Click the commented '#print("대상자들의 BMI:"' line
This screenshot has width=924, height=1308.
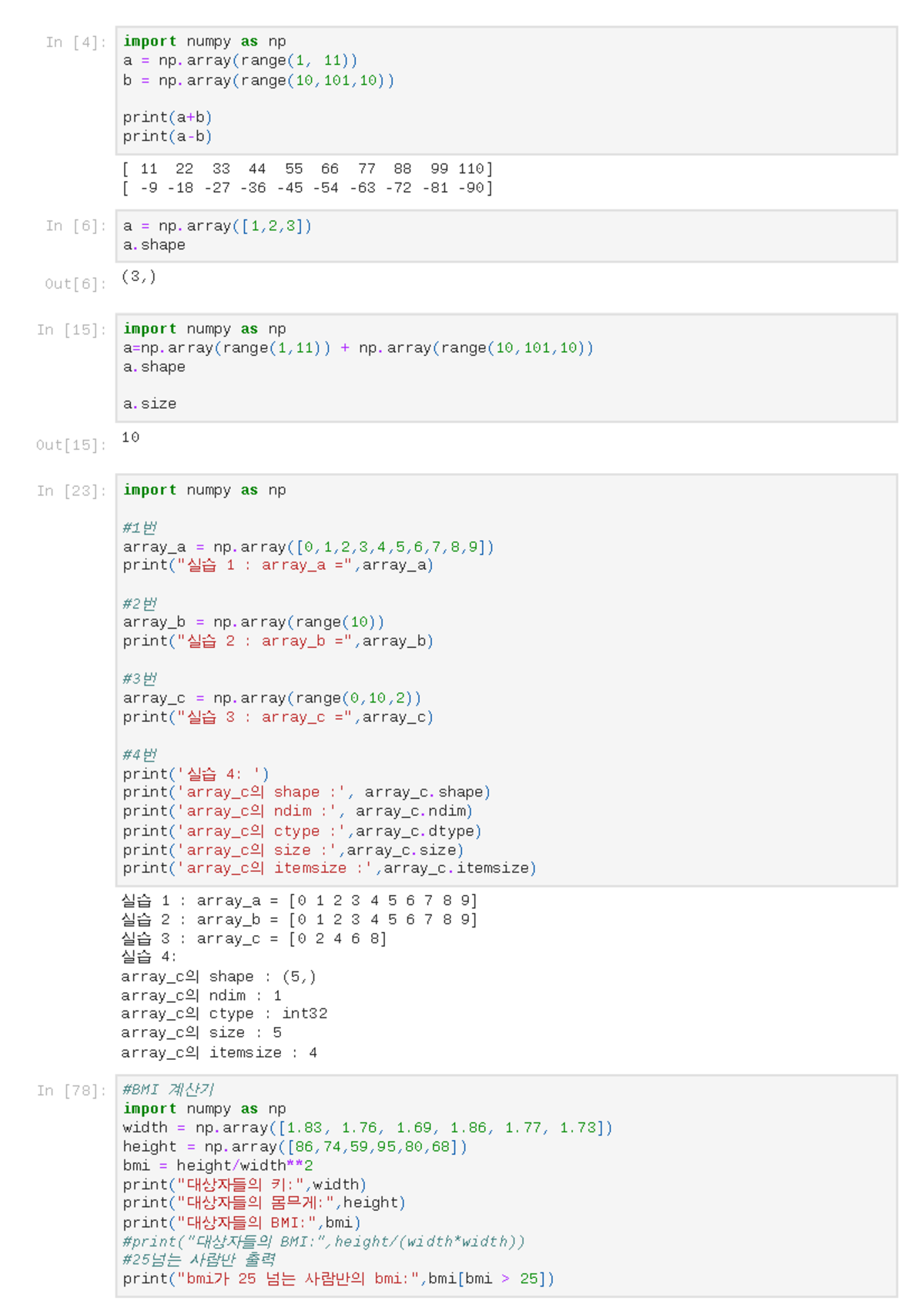(323, 1241)
